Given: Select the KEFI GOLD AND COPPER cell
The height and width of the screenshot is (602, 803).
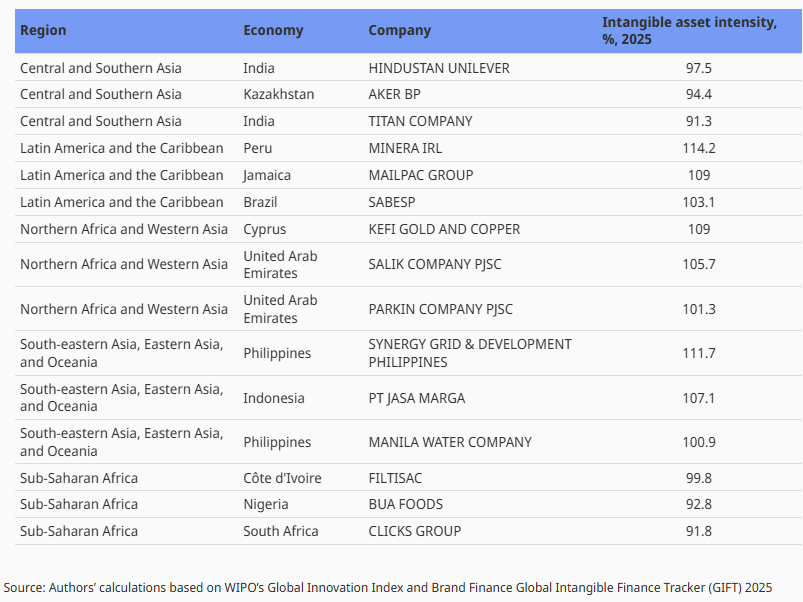Looking at the screenshot, I should (x=444, y=229).
